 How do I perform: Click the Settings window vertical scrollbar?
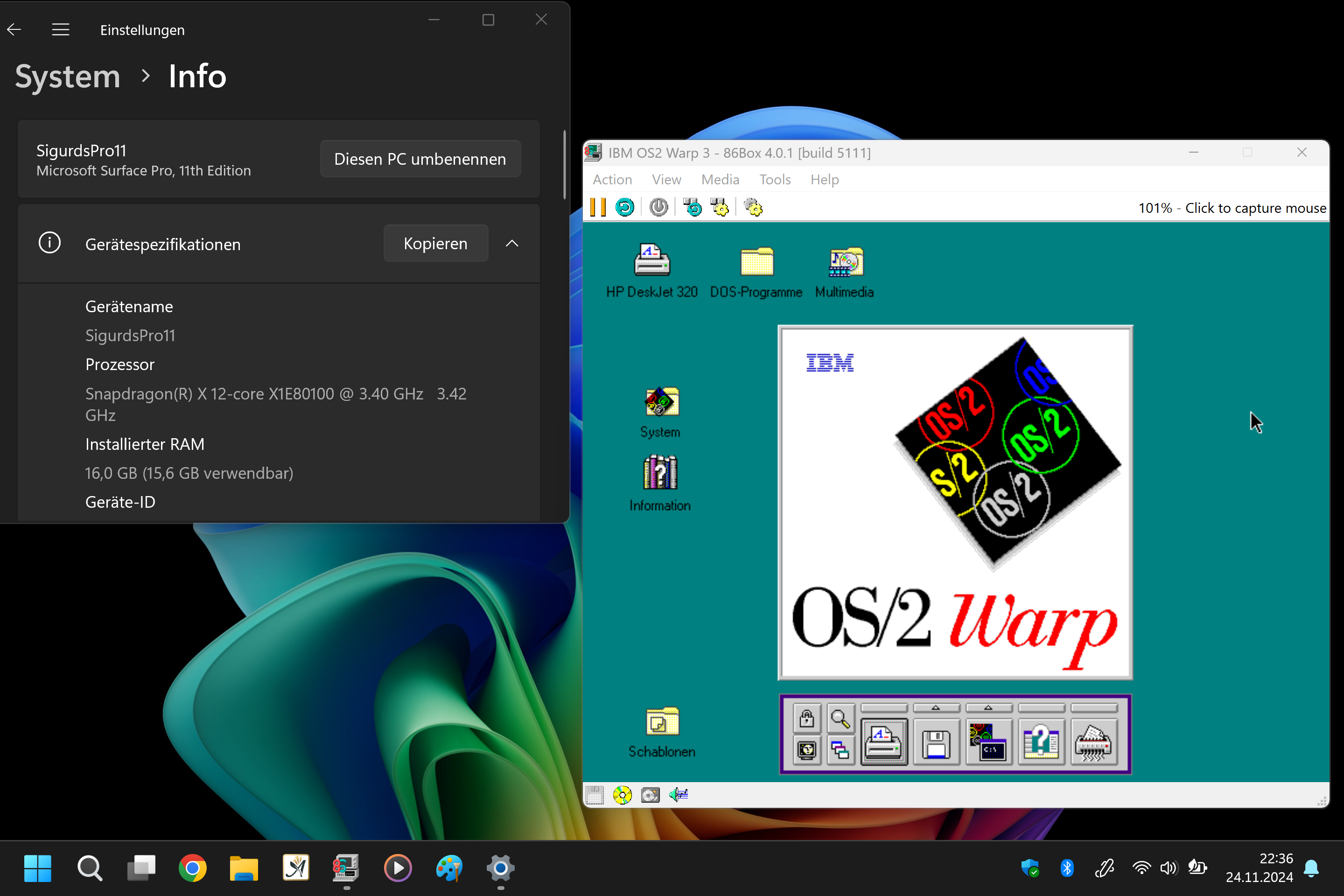pos(565,165)
